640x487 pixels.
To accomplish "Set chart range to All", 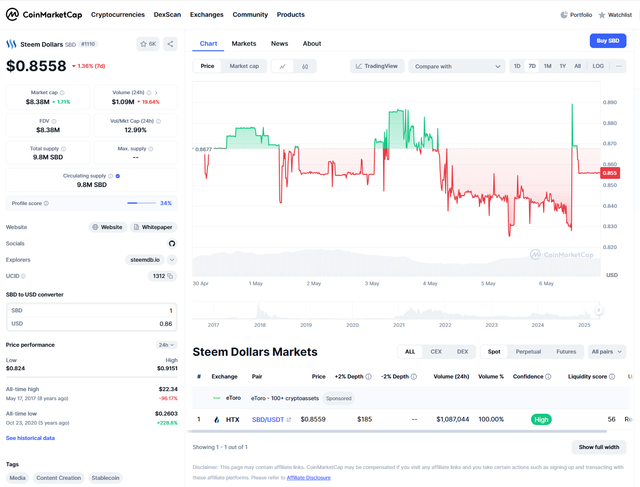I will pos(578,66).
